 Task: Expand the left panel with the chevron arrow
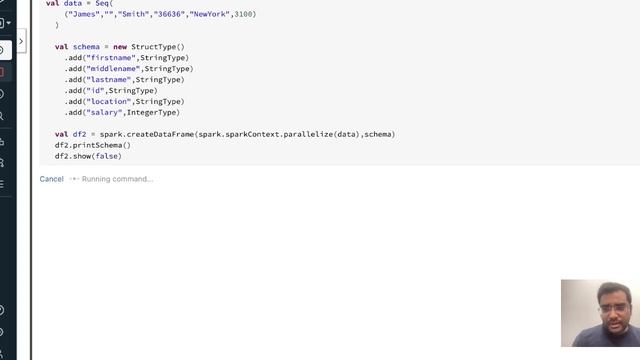click(x=21, y=41)
